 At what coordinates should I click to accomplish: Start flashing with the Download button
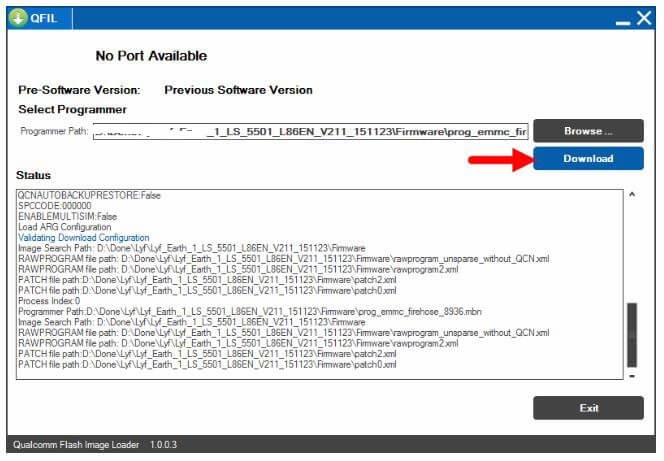(588, 158)
